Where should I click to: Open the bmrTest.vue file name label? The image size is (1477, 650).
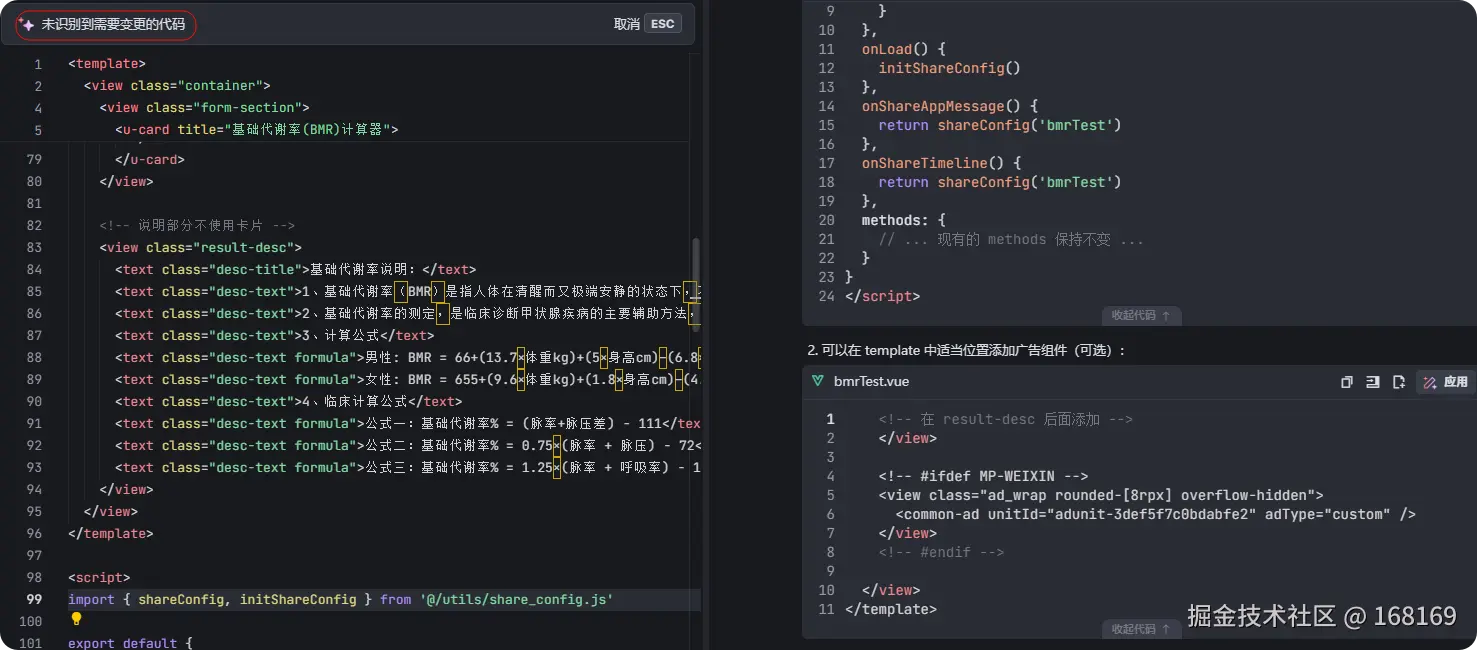(x=872, y=381)
